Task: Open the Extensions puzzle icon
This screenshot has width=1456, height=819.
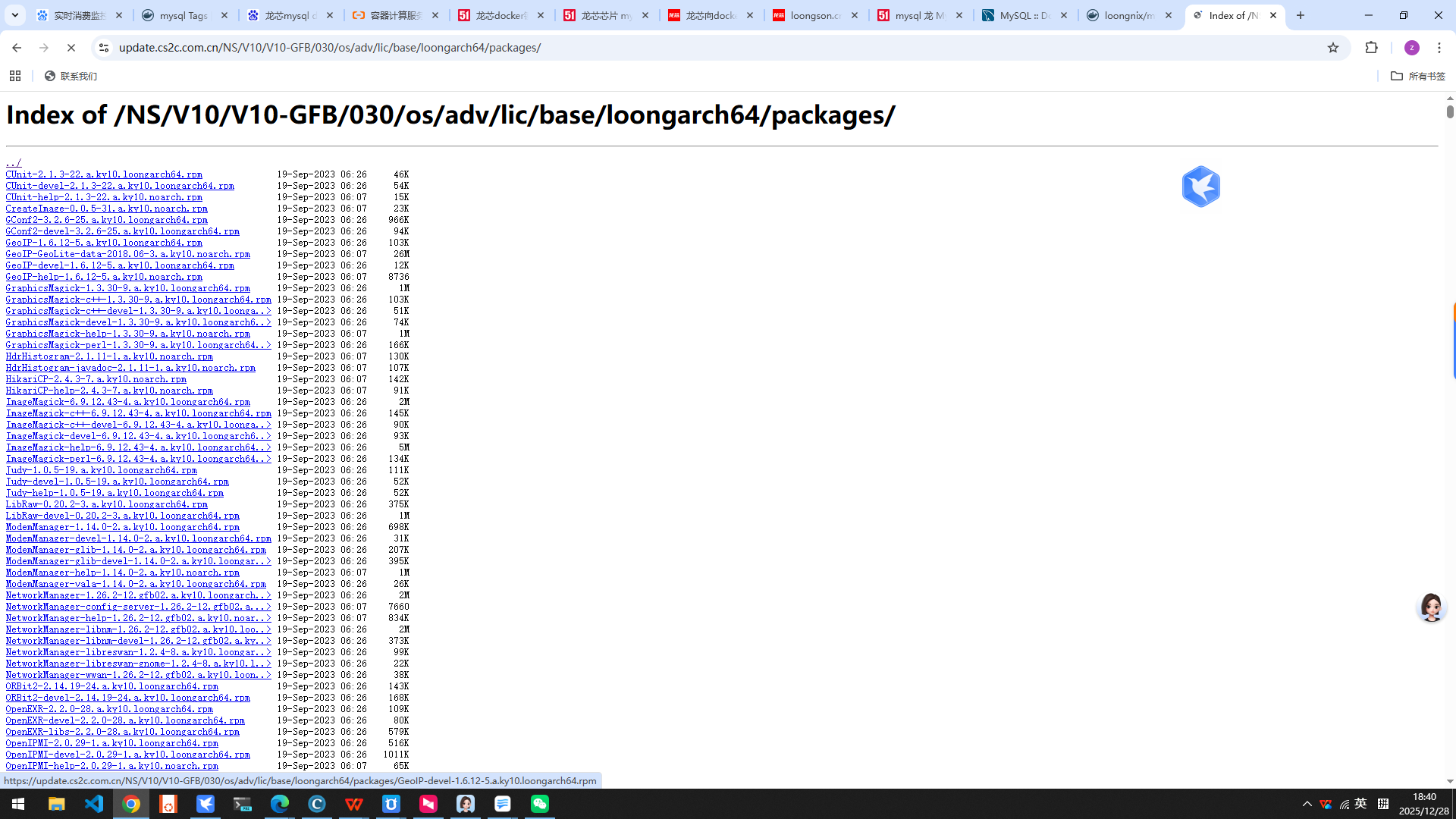Action: pos(1371,48)
